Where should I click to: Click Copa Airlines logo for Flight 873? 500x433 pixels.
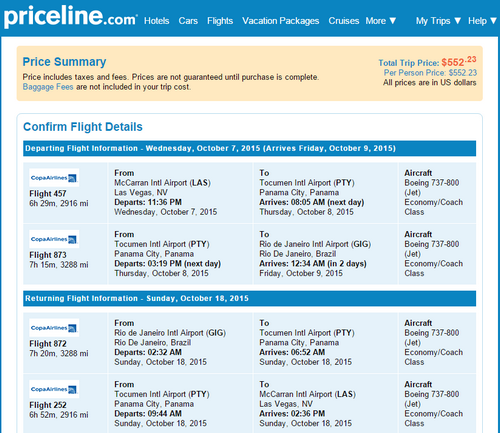(x=54, y=239)
